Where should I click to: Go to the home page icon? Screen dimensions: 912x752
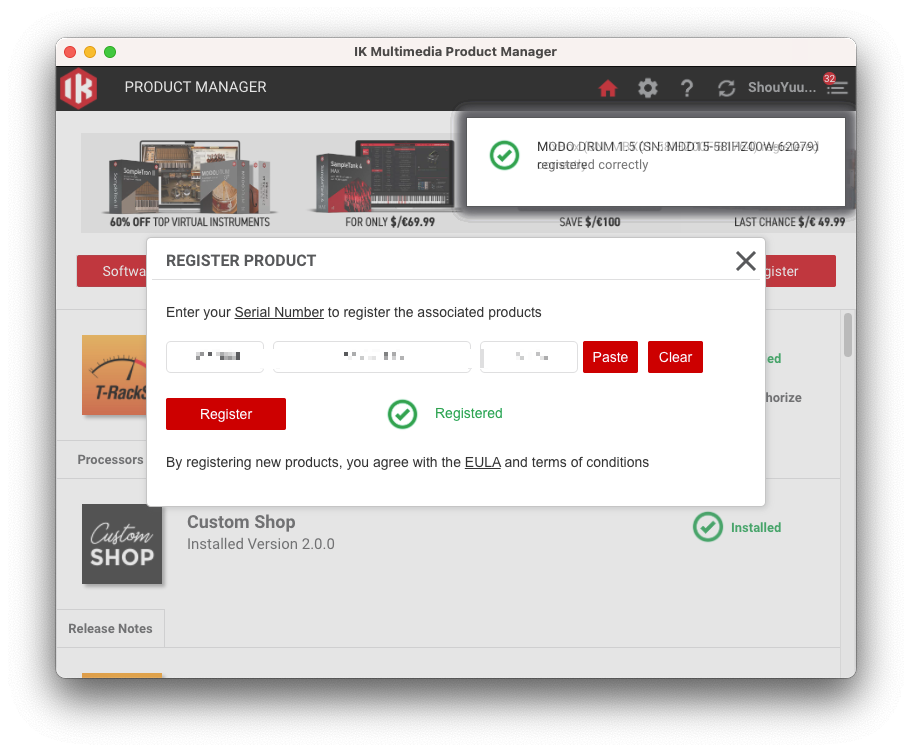point(608,88)
